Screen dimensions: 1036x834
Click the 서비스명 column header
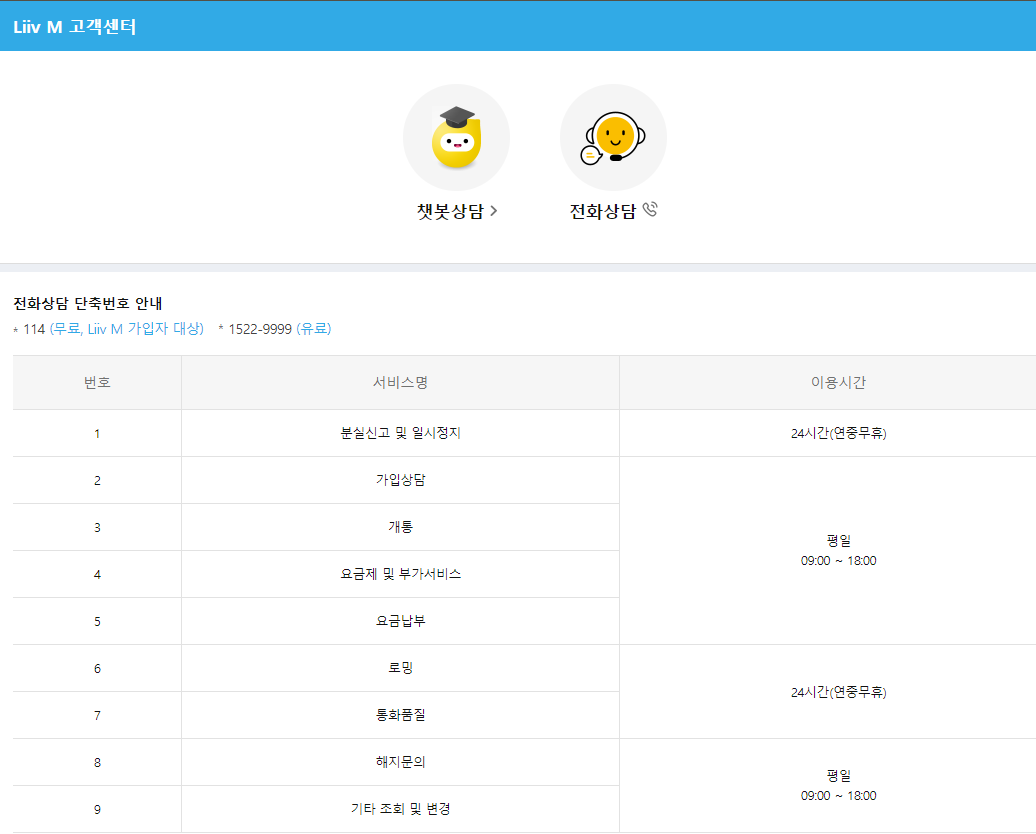(400, 383)
